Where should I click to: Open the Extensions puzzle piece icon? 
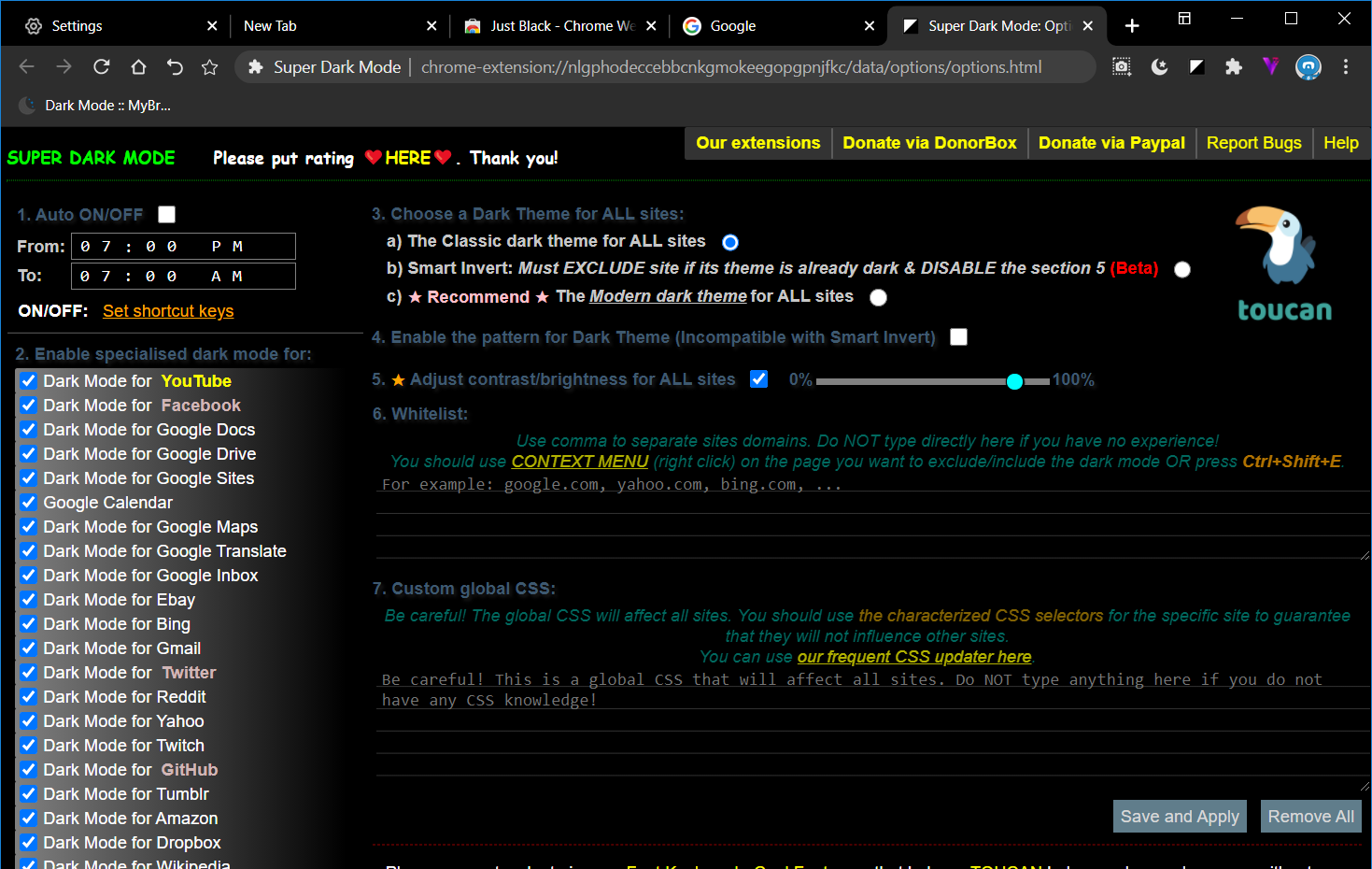coord(1234,66)
